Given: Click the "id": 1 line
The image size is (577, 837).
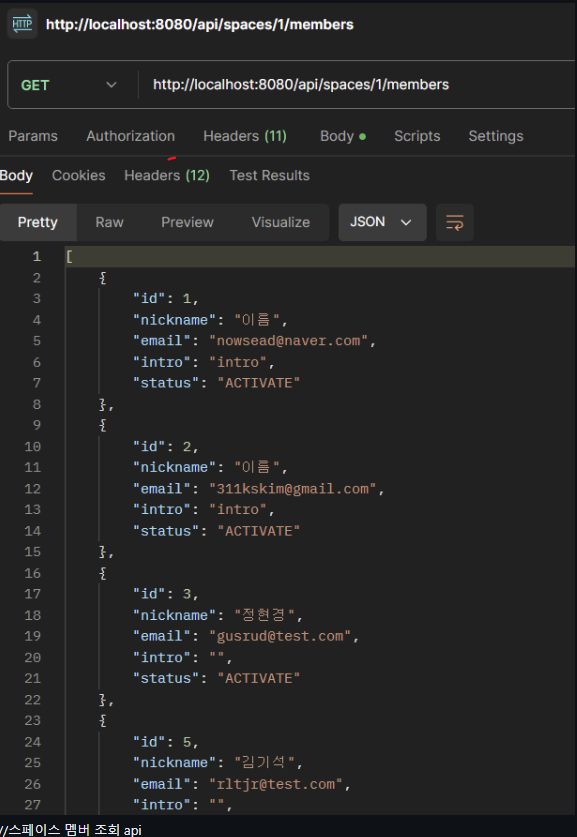Looking at the screenshot, I should pyautogui.click(x=165, y=298).
